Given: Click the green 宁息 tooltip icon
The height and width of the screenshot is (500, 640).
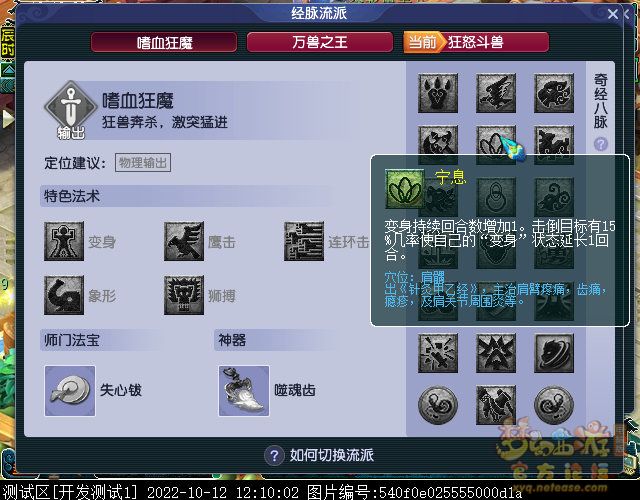Looking at the screenshot, I should tap(405, 189).
